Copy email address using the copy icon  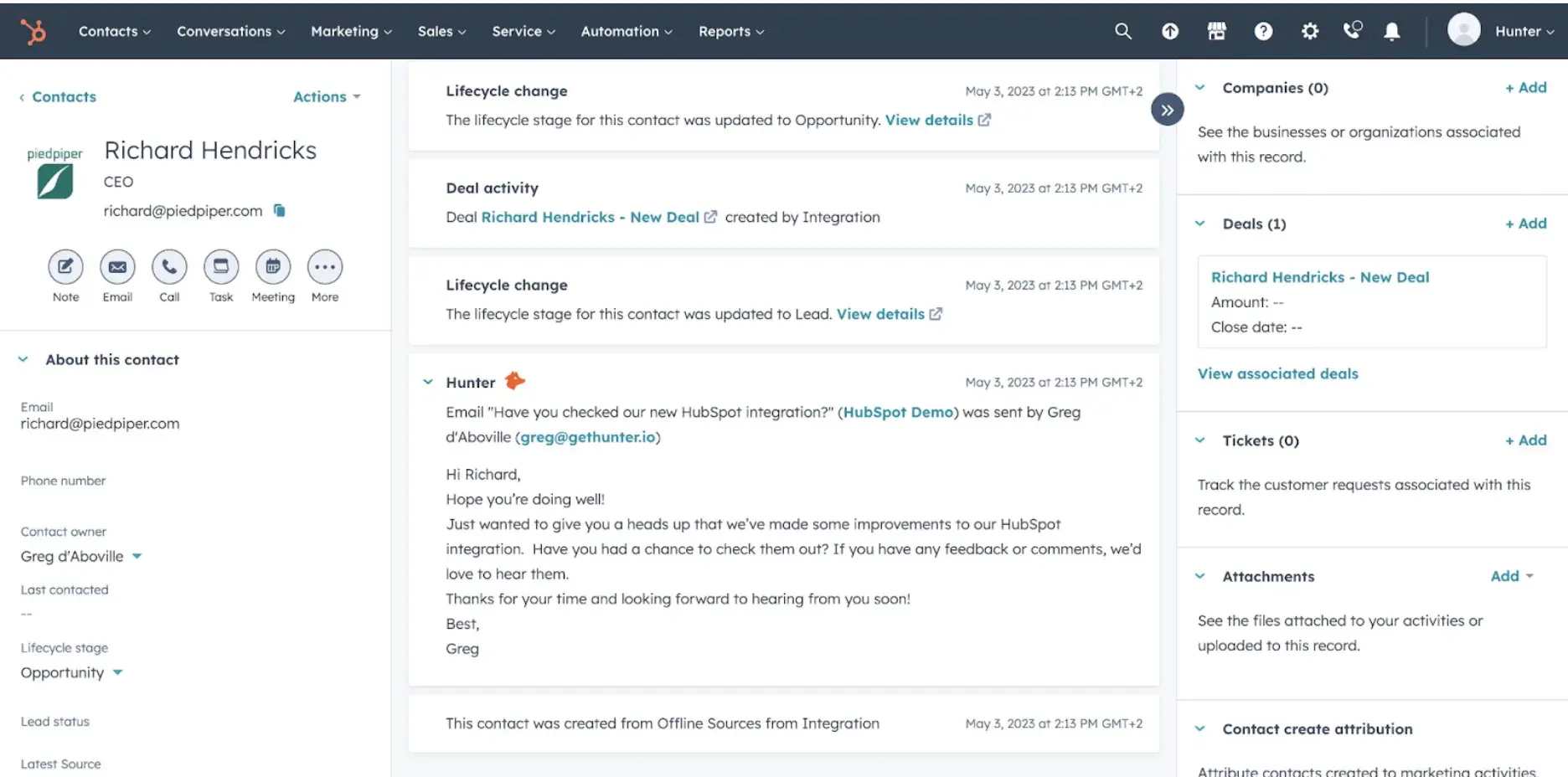(x=280, y=211)
